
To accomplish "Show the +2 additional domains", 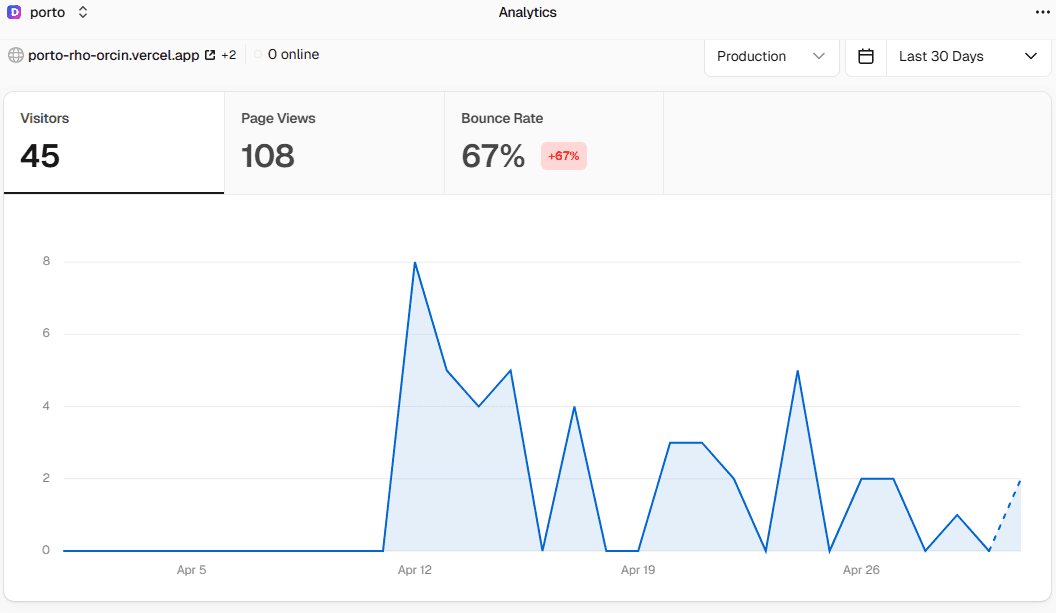I will (229, 55).
